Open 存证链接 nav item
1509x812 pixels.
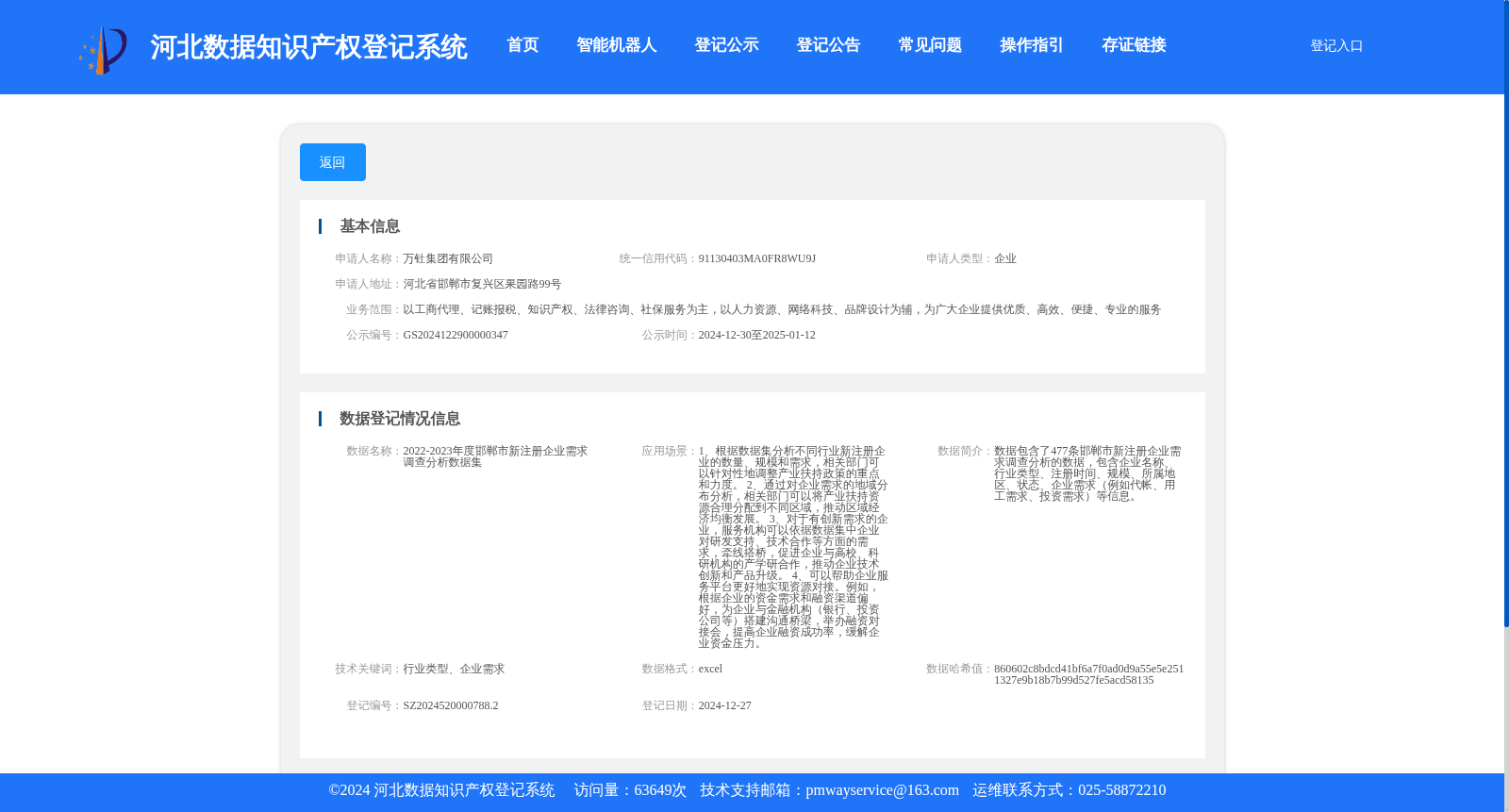1134,45
